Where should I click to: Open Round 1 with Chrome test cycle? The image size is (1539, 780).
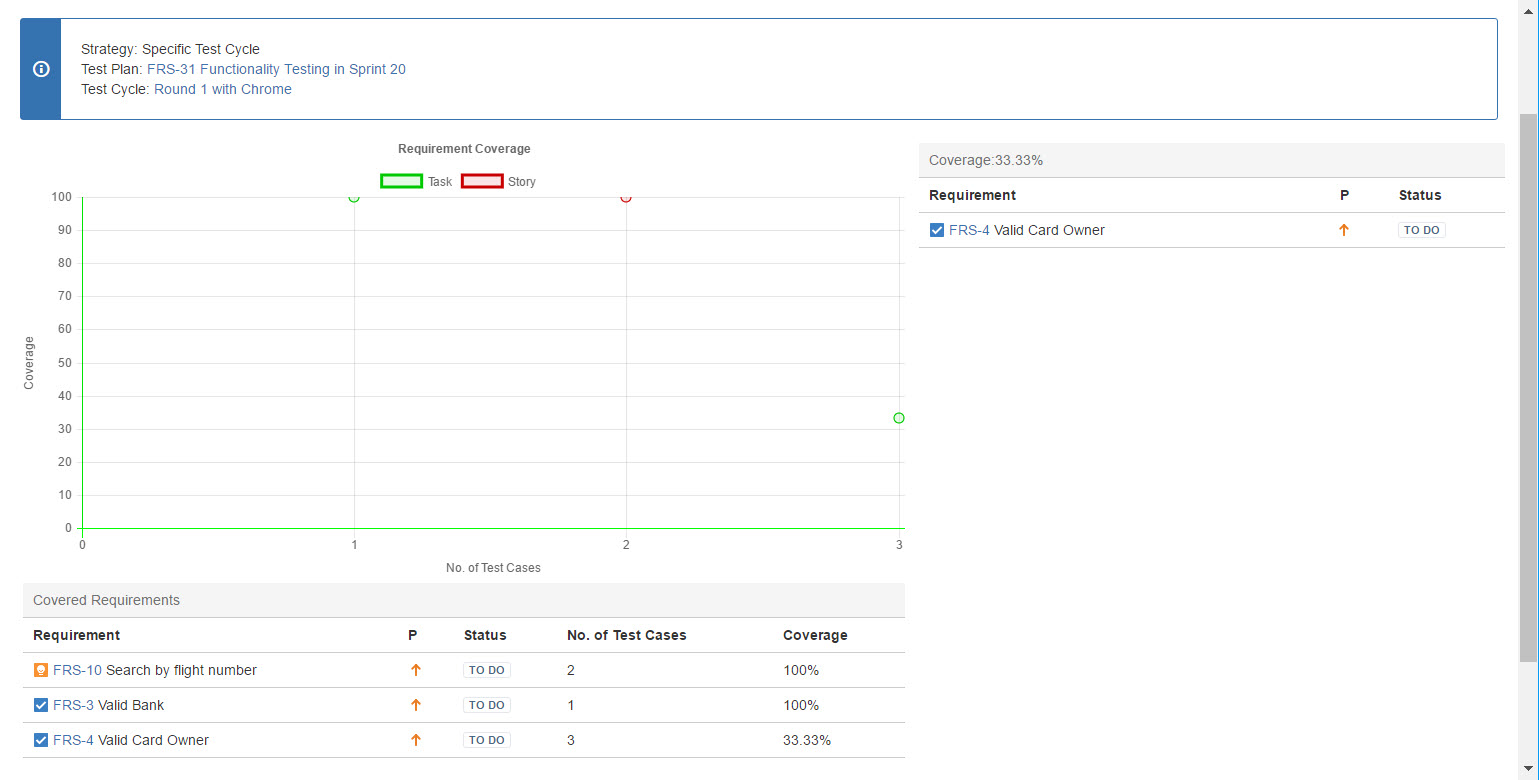(223, 89)
